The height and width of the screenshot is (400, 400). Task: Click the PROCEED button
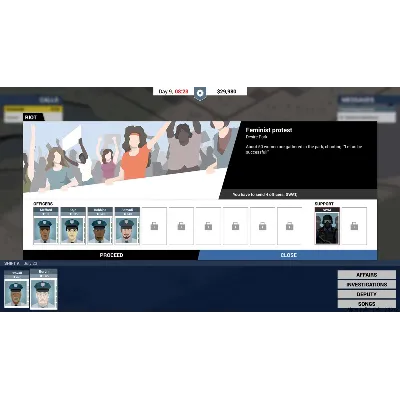(x=111, y=255)
